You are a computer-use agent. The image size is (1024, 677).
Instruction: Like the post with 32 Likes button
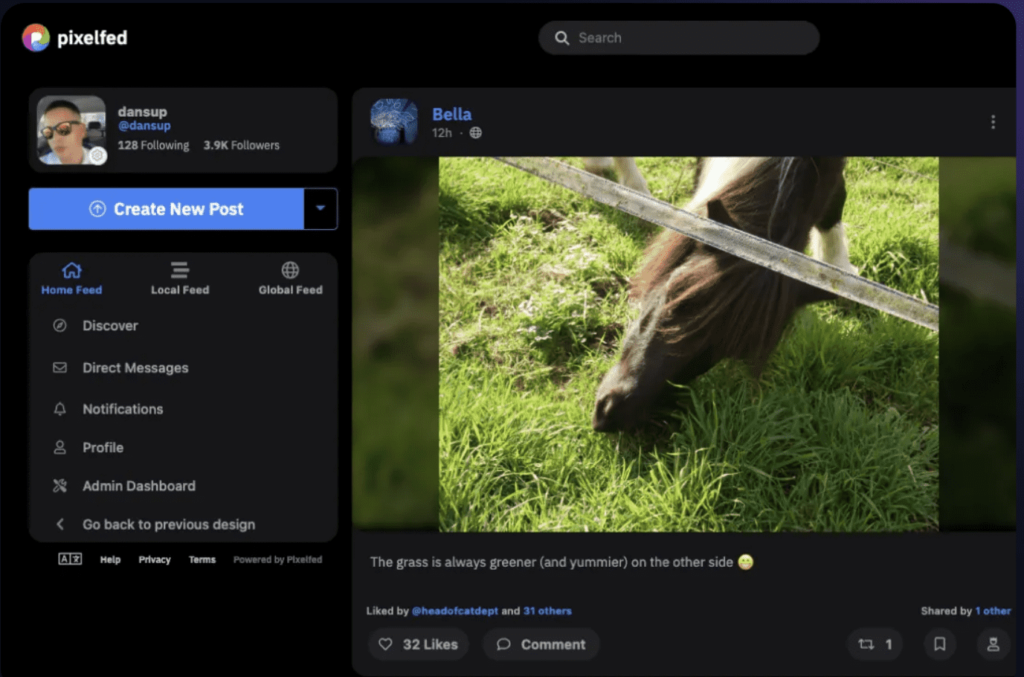tap(419, 644)
